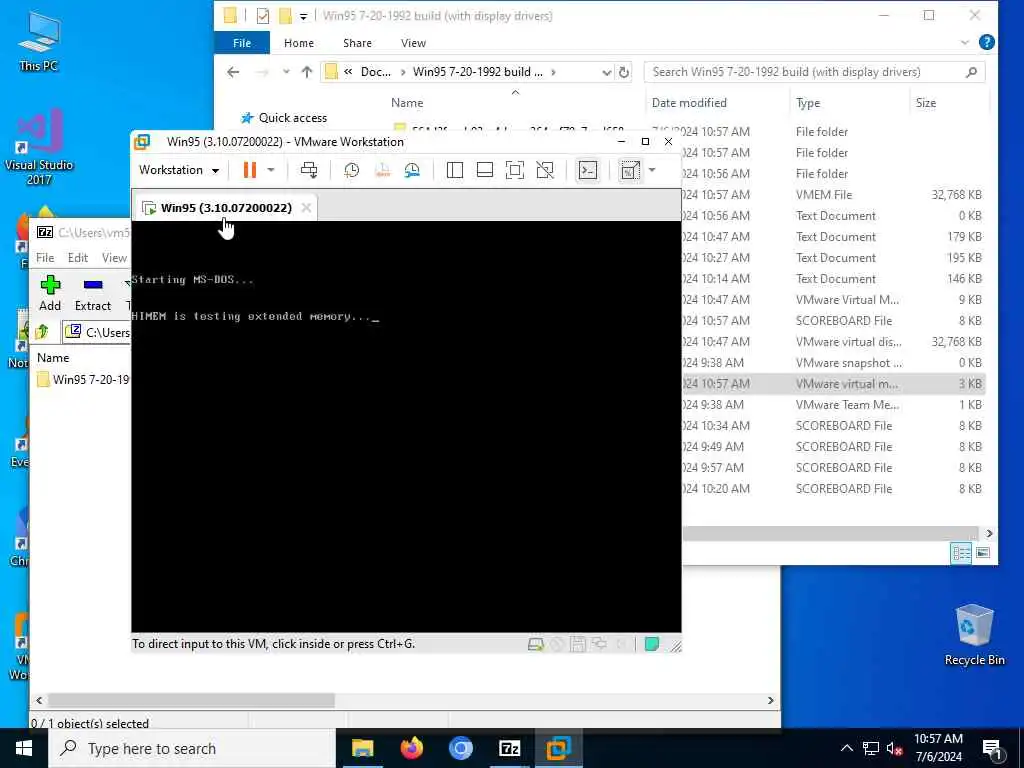The height and width of the screenshot is (768, 1024).
Task: Sort files by Size column header
Action: pos(926,103)
